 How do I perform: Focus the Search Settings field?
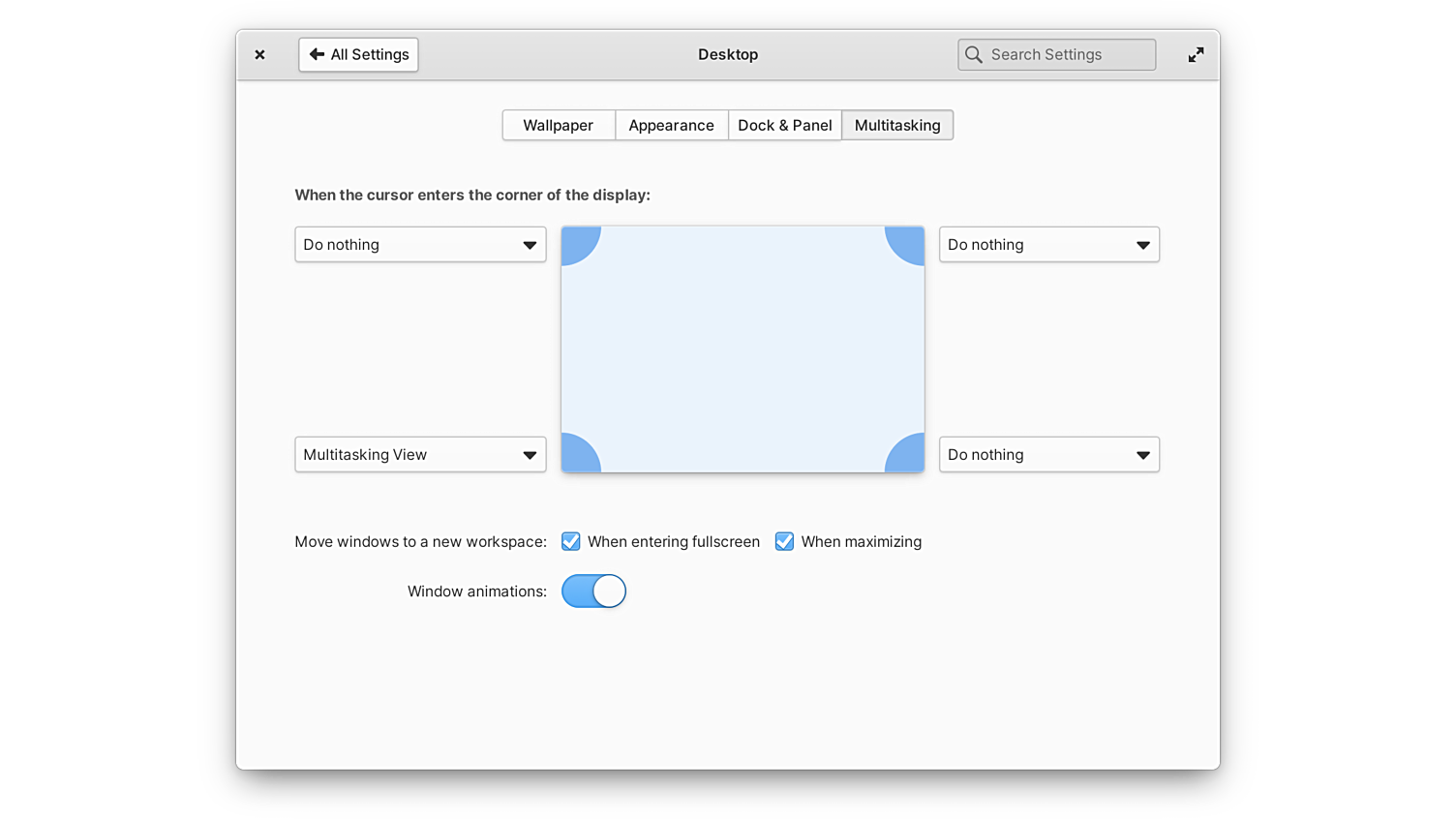pos(1065,55)
